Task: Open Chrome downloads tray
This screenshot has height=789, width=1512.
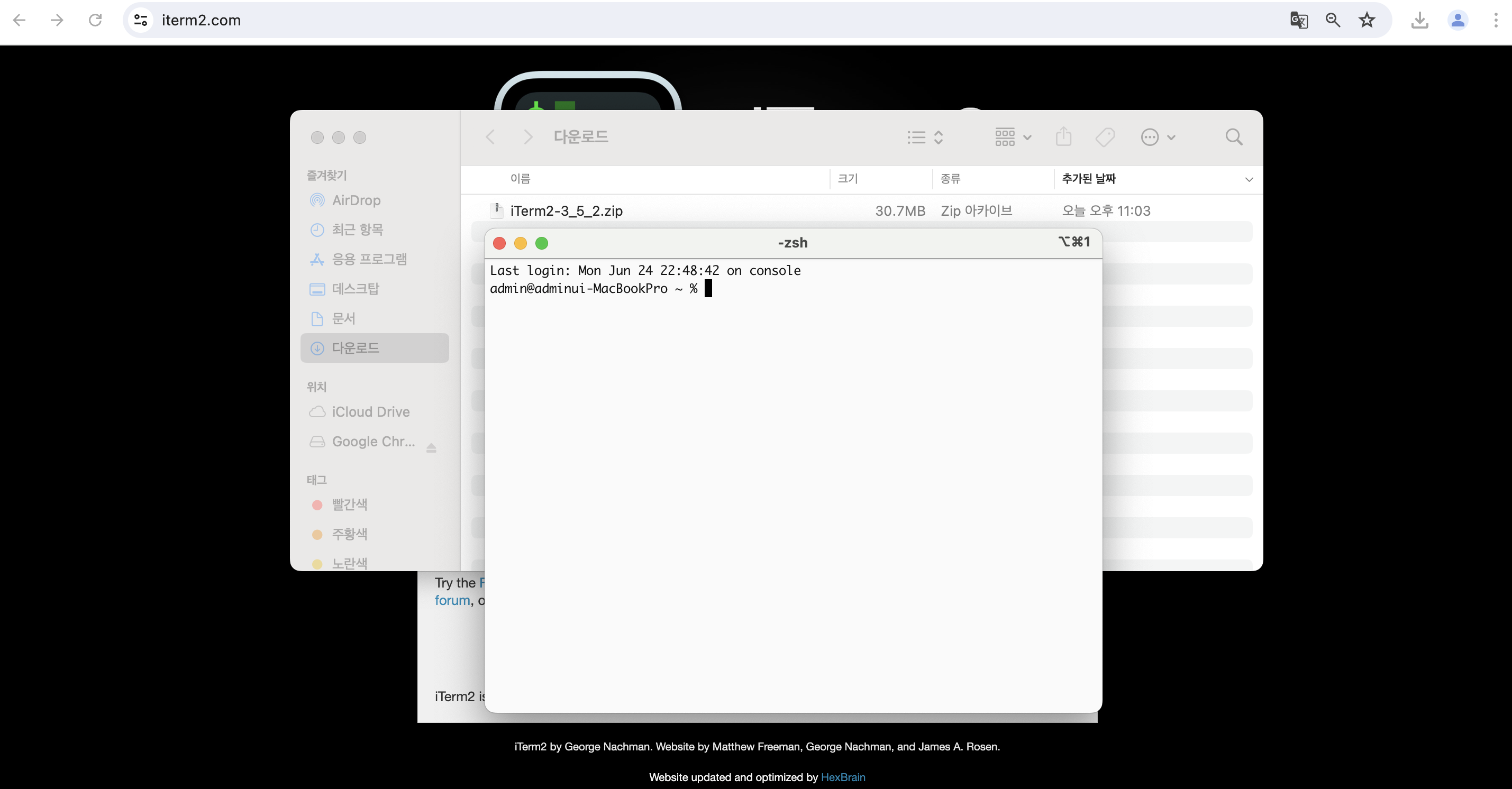Action: click(x=1419, y=20)
